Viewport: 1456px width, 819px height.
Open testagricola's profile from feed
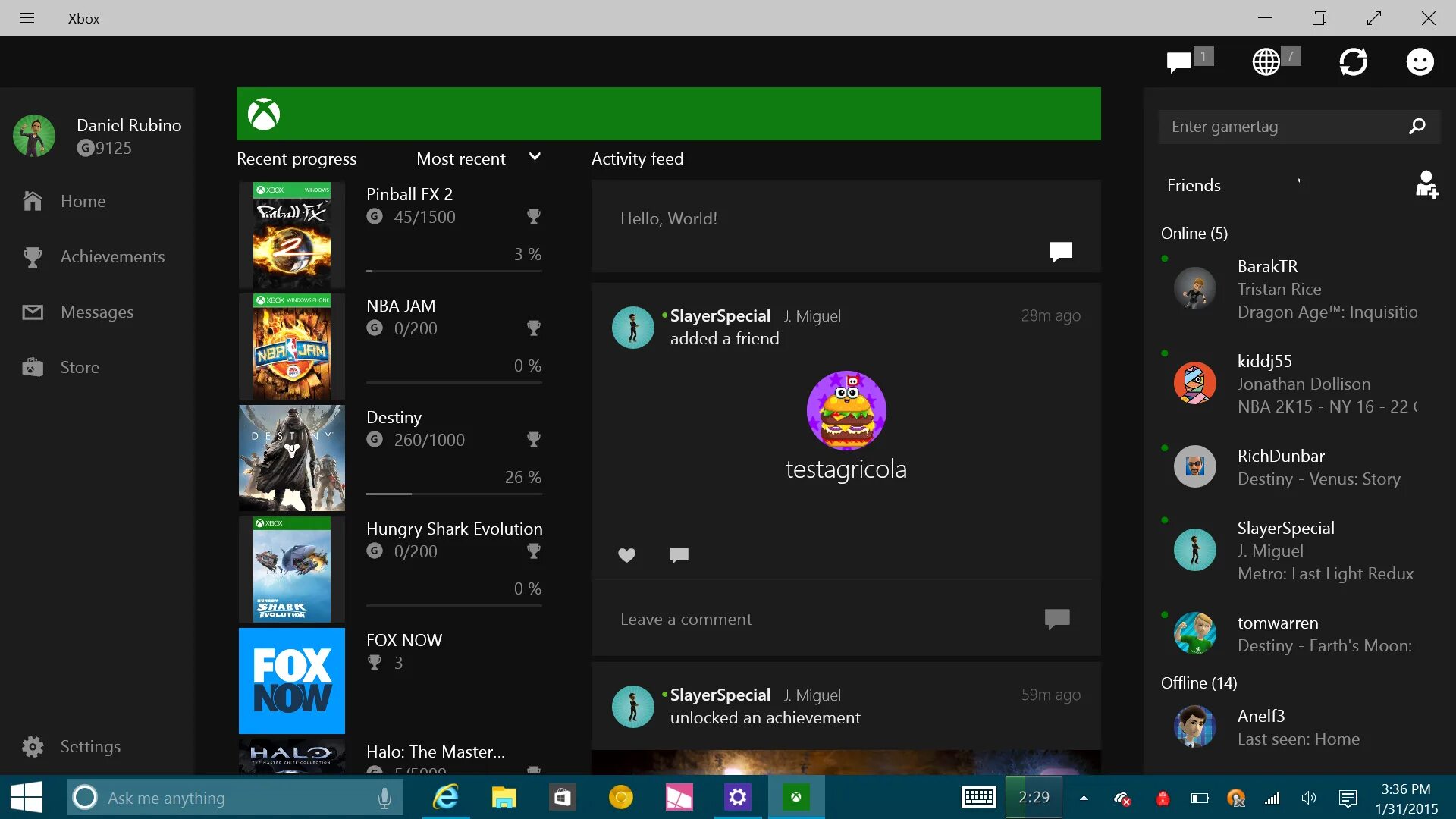click(x=846, y=410)
